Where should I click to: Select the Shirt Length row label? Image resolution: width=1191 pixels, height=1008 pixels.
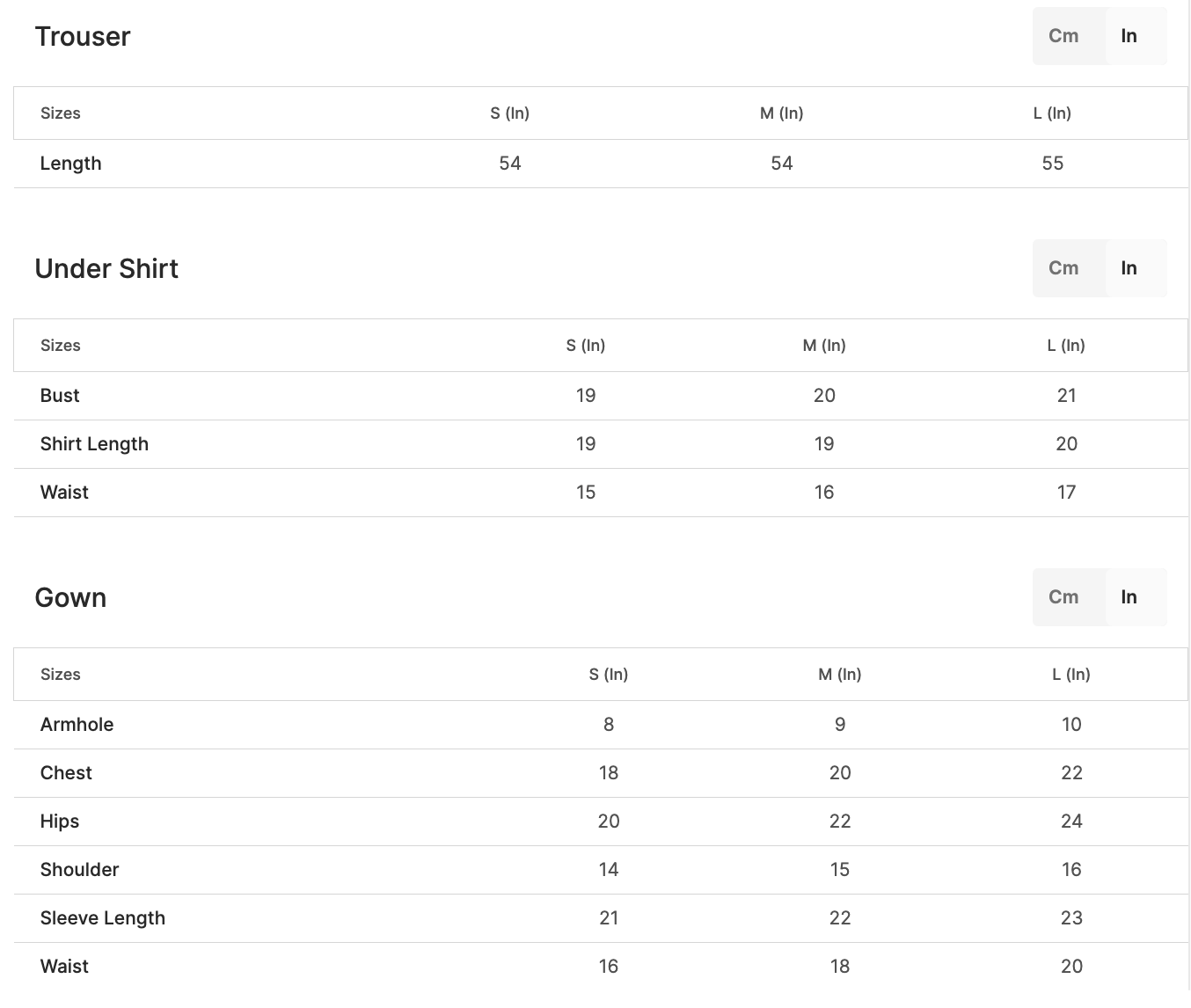click(94, 444)
